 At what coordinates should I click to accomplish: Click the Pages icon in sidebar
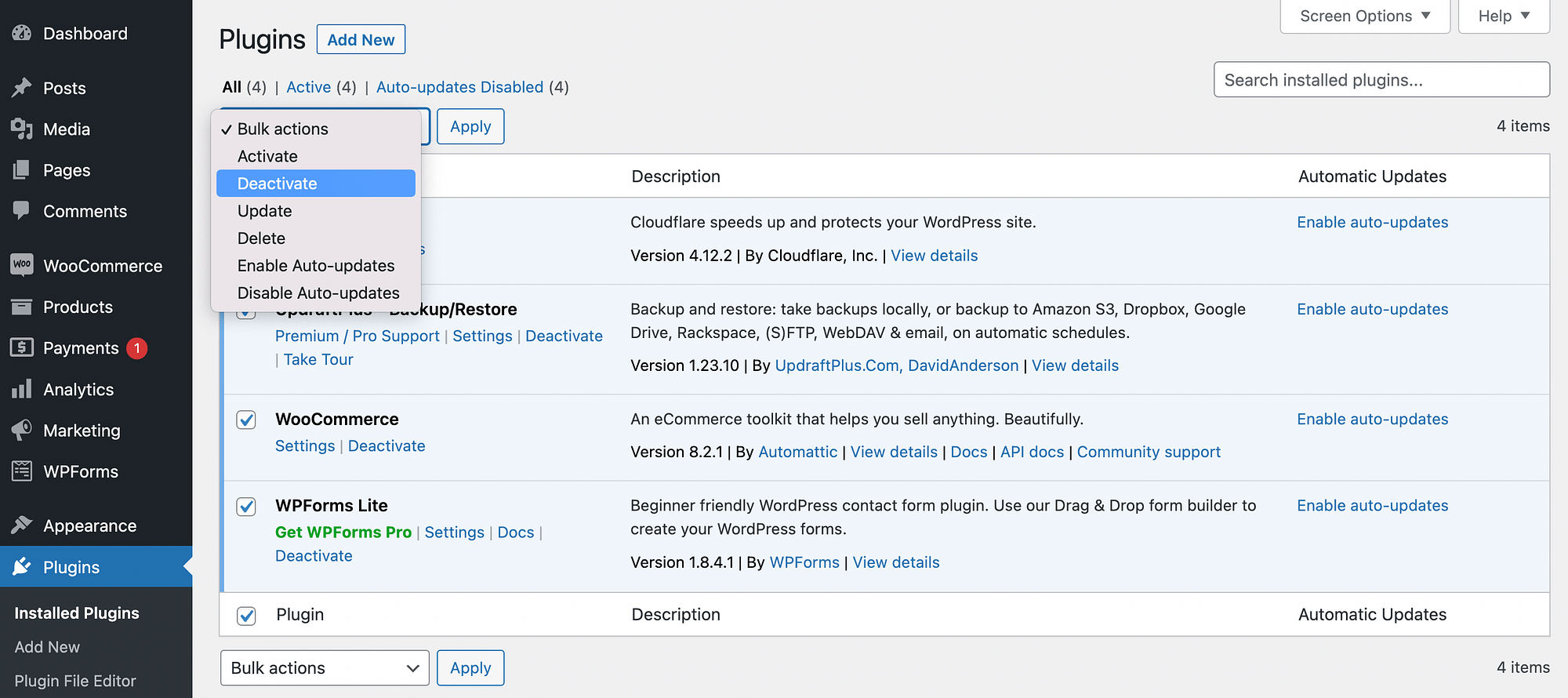22,170
